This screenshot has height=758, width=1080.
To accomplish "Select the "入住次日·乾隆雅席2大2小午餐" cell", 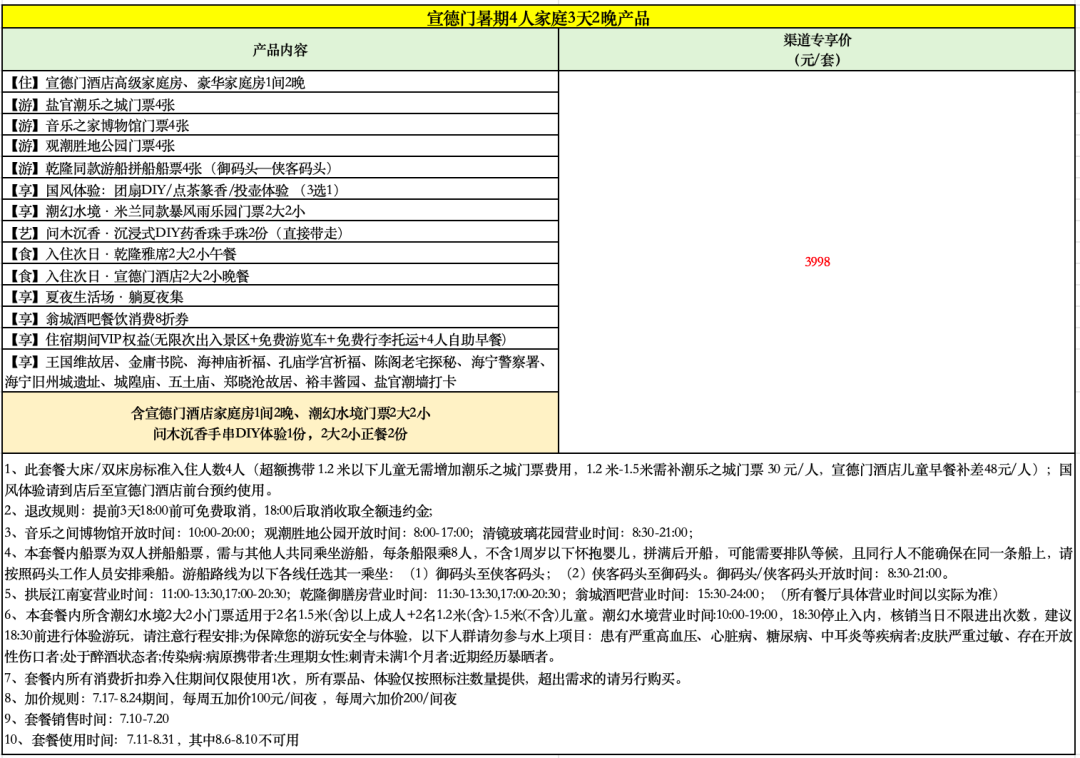I will tap(280, 253).
